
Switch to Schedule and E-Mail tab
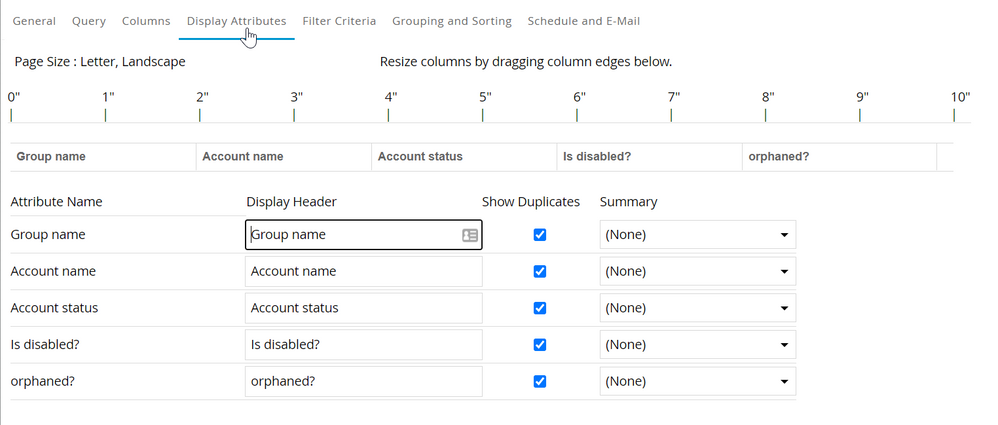[x=583, y=21]
